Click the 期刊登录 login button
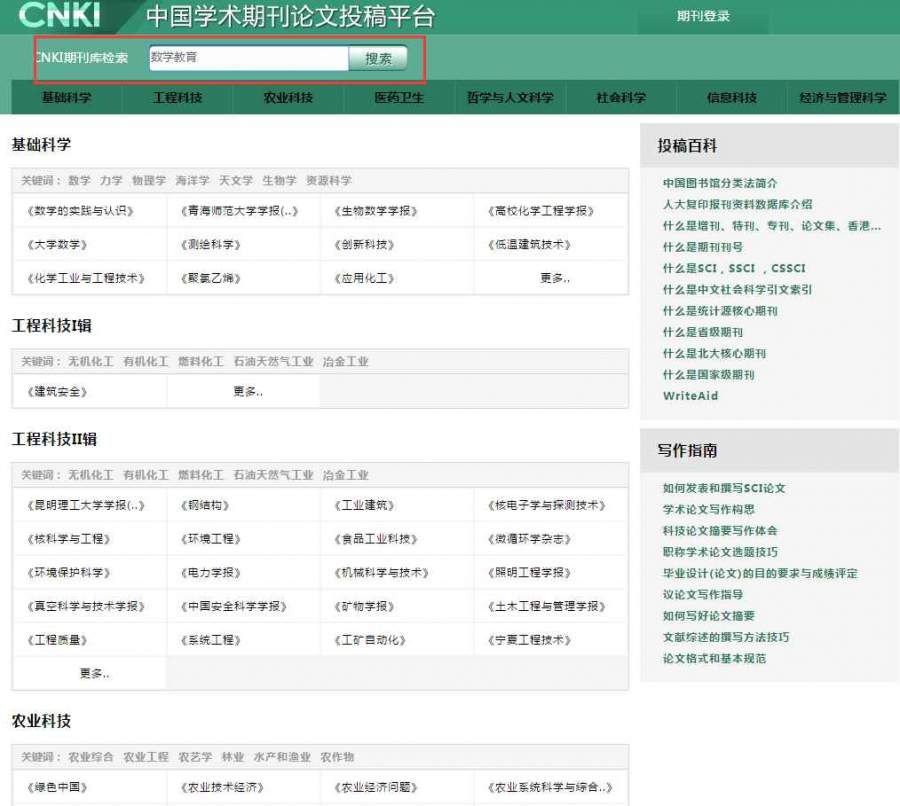900x806 pixels. (703, 16)
